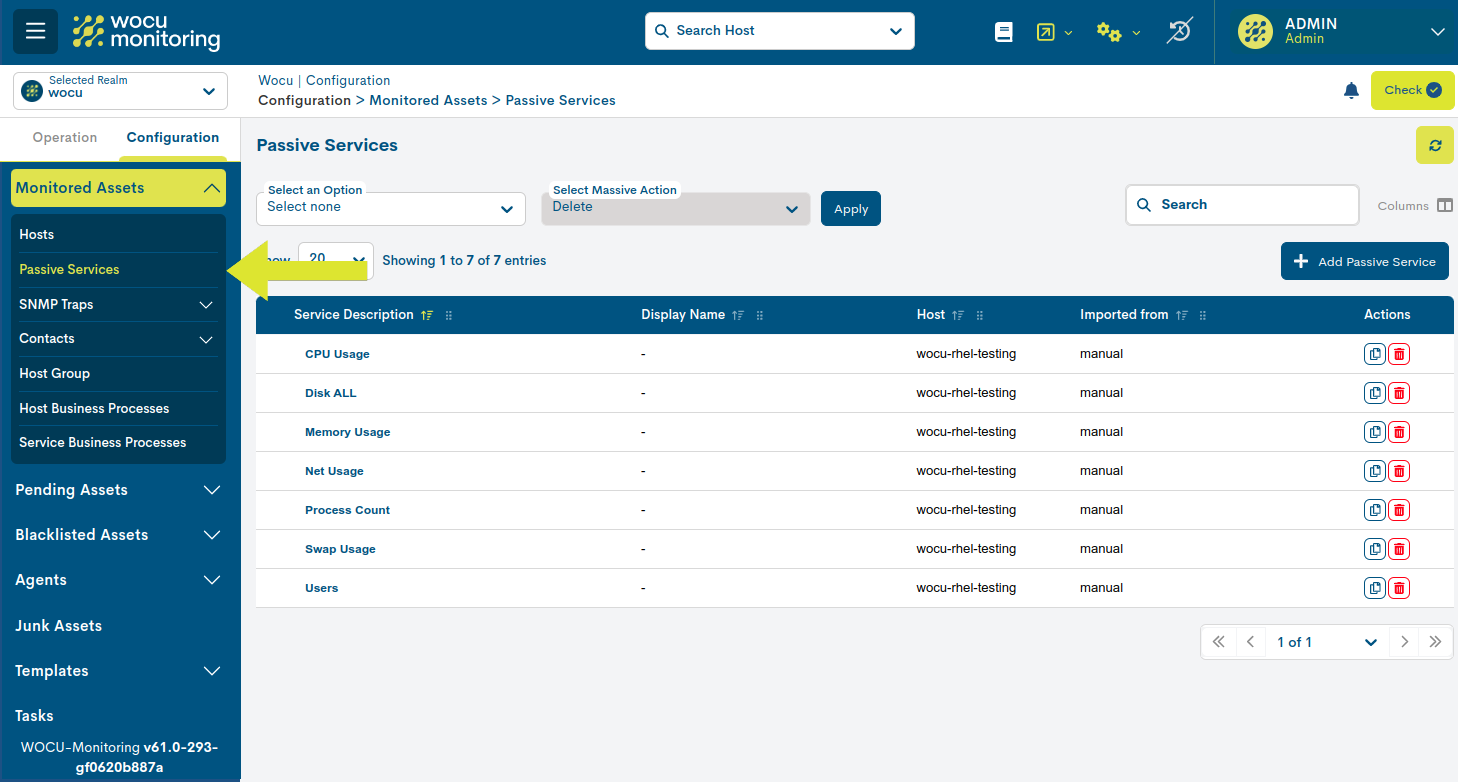Click the refresh icon above the table
Viewport: 1458px width, 782px height.
(1434, 145)
